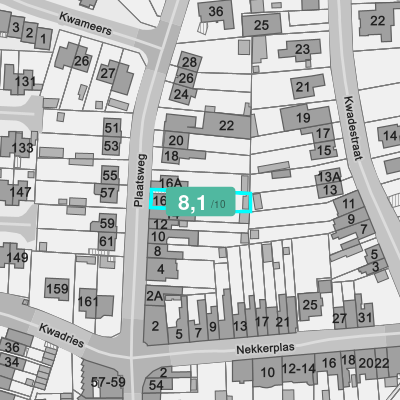Select building number 131

[25, 81]
